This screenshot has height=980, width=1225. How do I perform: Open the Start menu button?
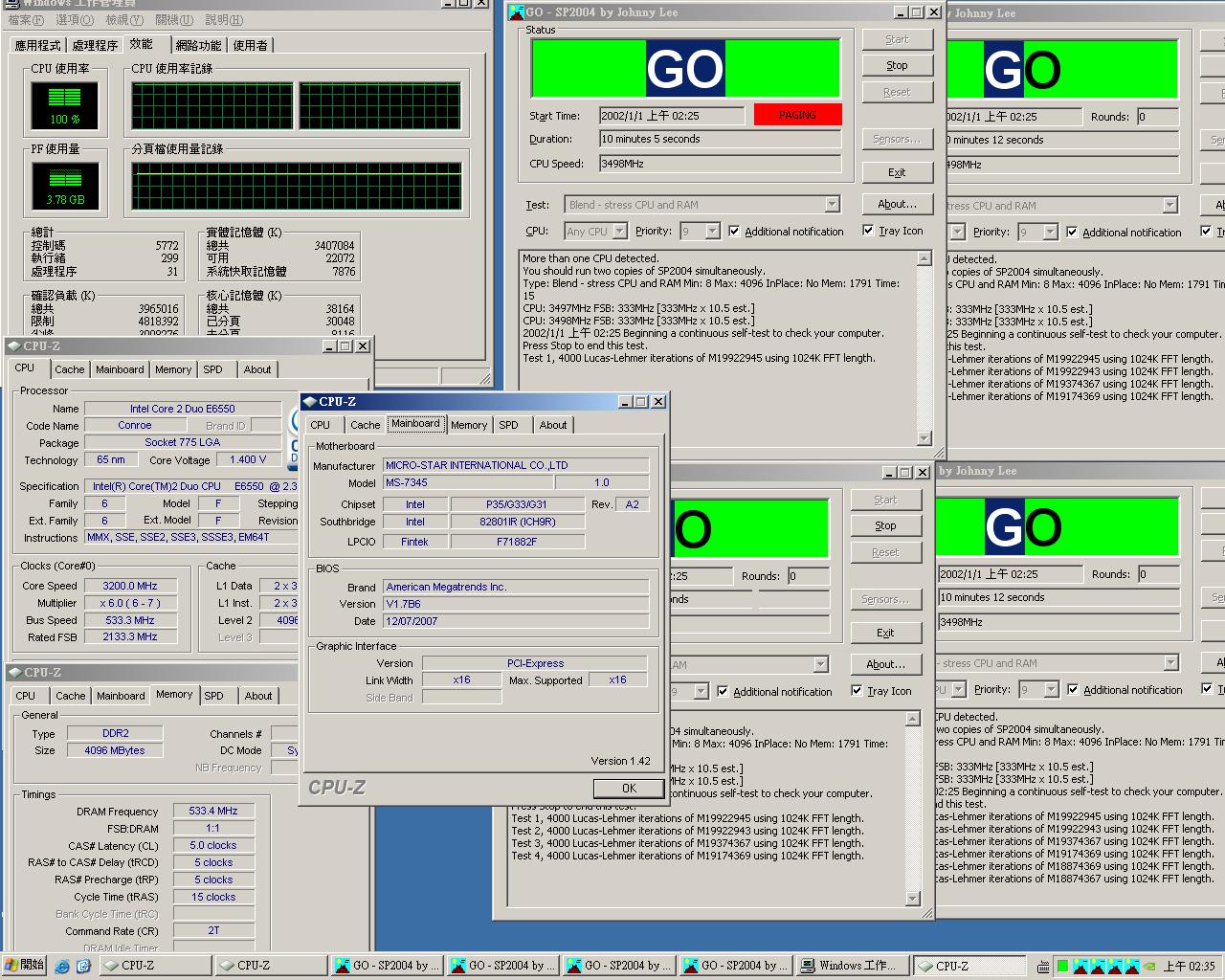point(24,965)
